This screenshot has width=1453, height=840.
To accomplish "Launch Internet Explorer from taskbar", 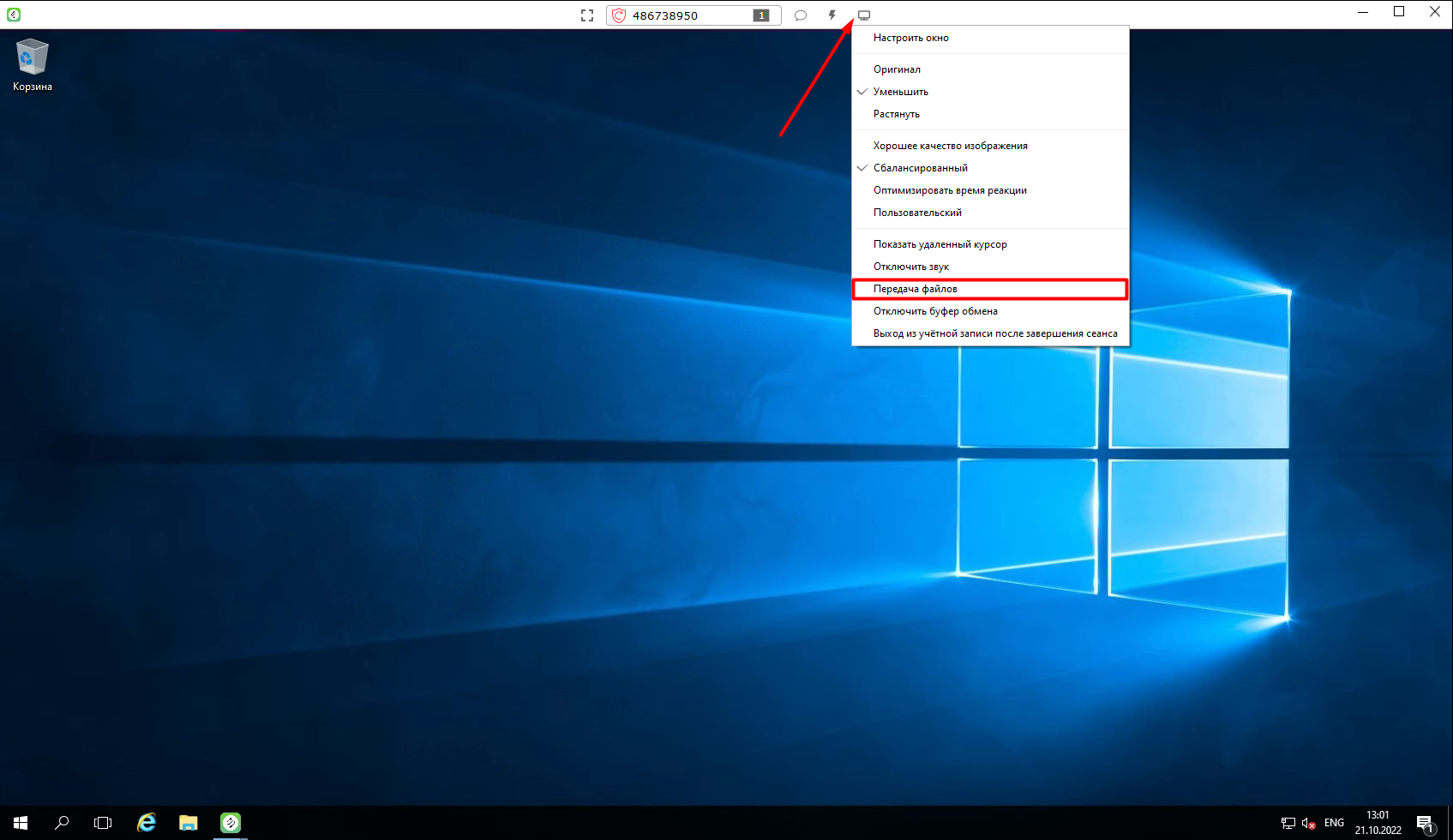I will click(x=147, y=823).
